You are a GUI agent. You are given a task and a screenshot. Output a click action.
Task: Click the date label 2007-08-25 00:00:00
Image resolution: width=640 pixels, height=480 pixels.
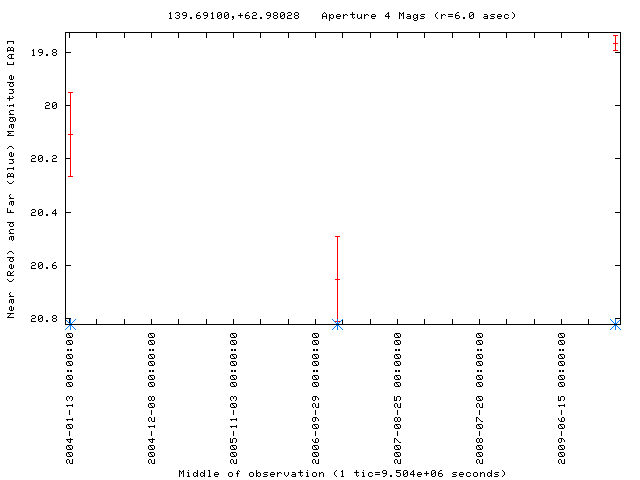pyautogui.click(x=398, y=398)
